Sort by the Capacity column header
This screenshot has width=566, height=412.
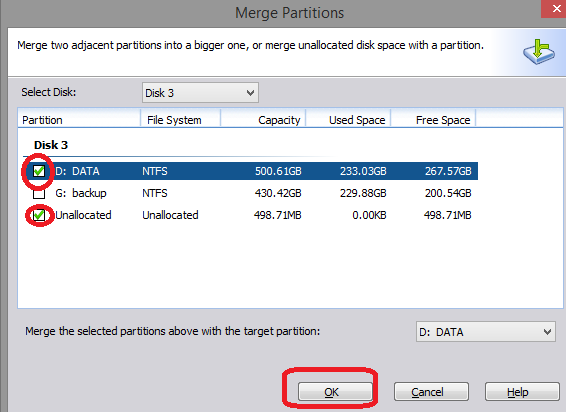(x=263, y=120)
